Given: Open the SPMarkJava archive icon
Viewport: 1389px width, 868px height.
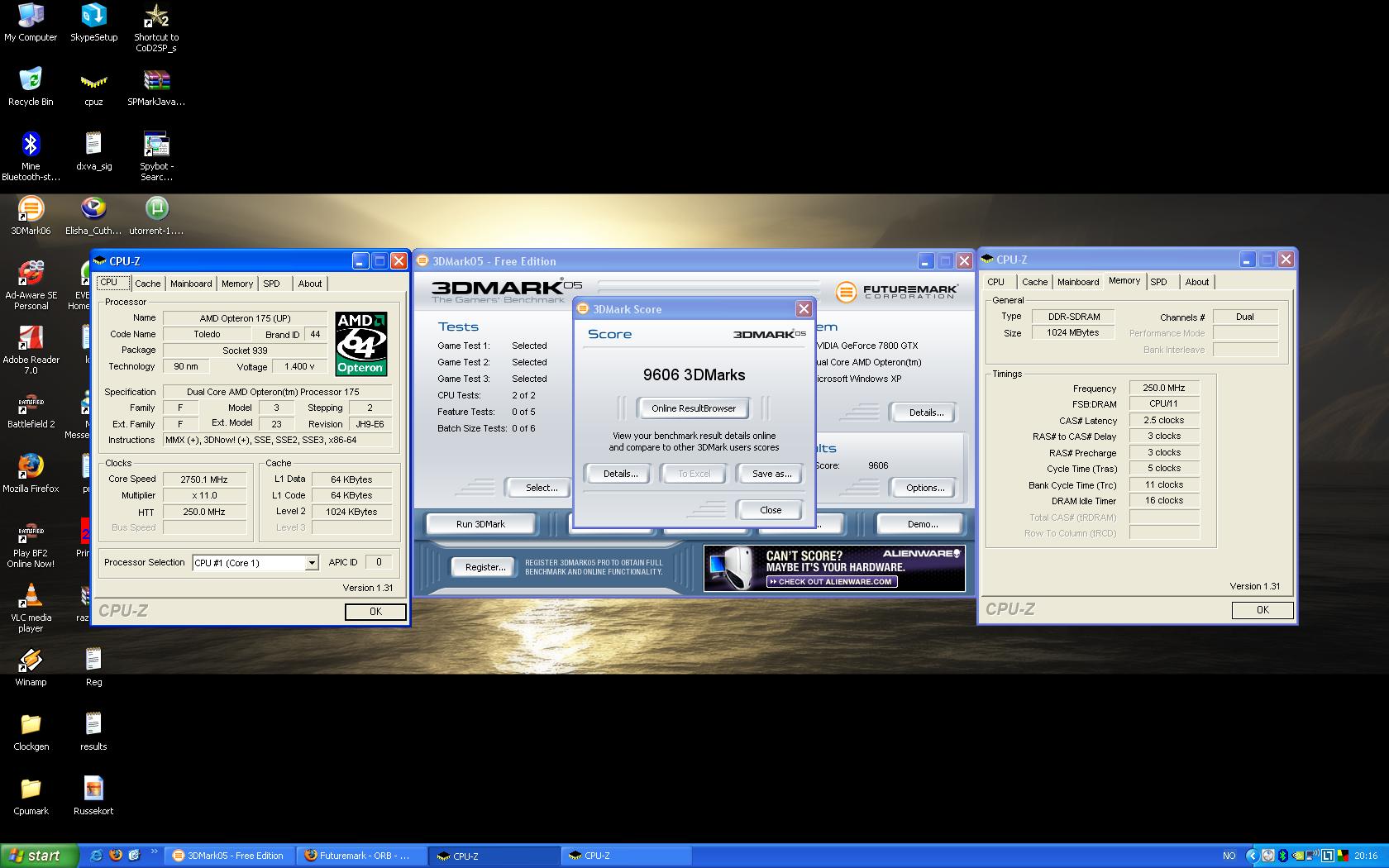Looking at the screenshot, I should 156,87.
